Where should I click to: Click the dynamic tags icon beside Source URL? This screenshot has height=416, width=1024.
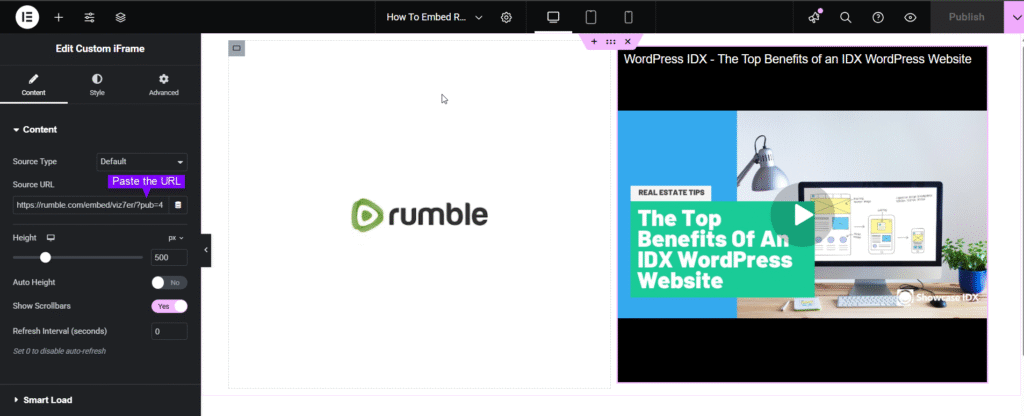coord(178,205)
